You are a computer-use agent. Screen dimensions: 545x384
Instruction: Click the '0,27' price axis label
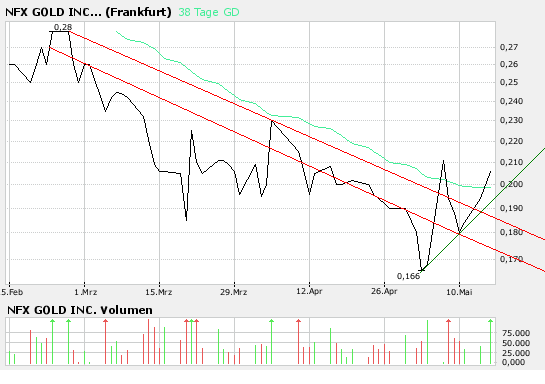click(509, 47)
